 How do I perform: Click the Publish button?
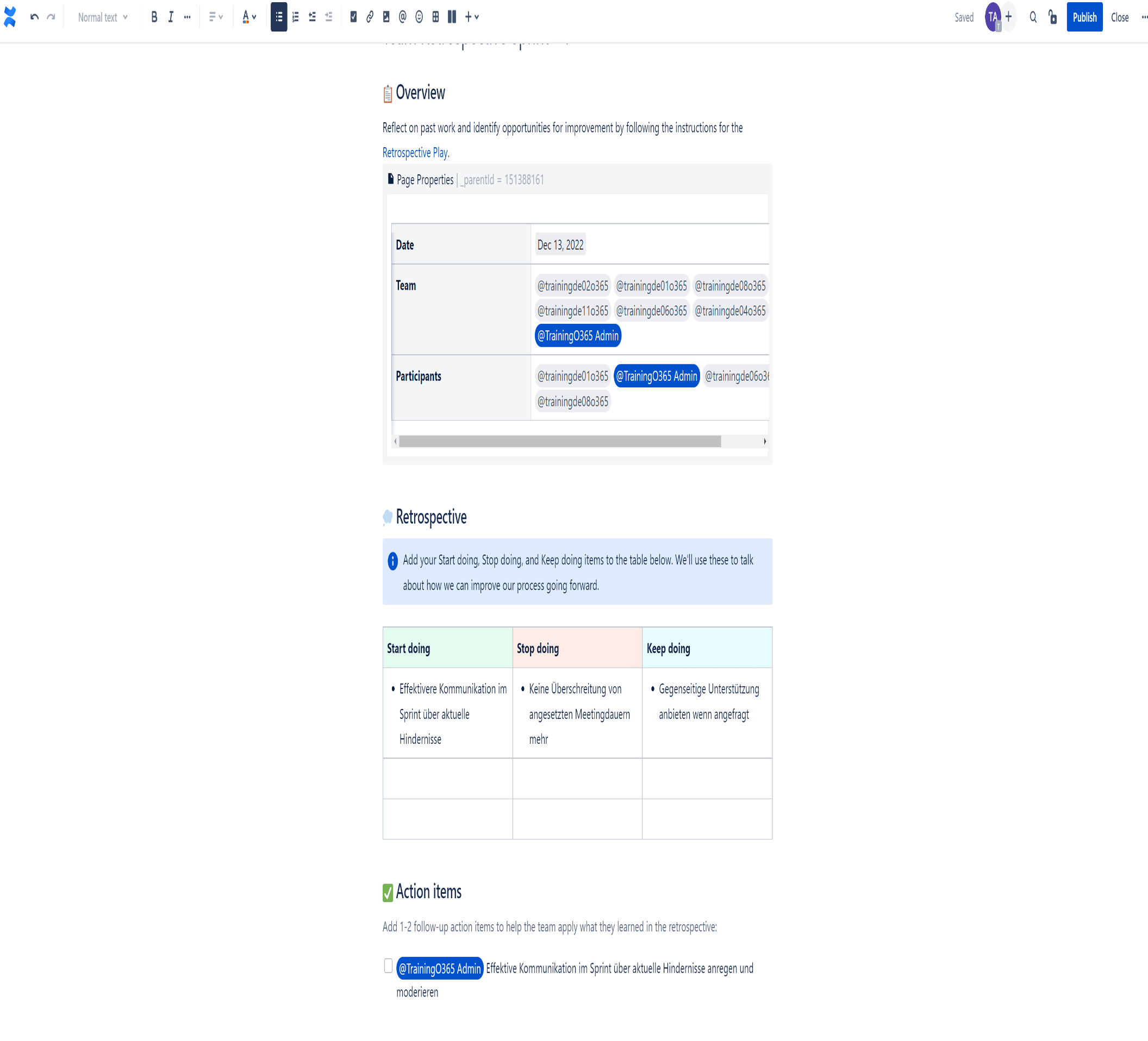pyautogui.click(x=1084, y=17)
